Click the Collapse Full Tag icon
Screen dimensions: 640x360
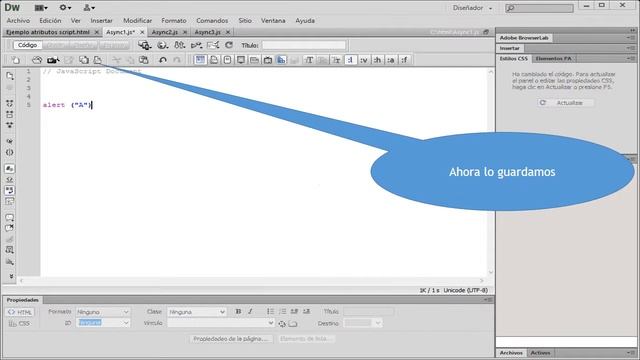coord(10,103)
